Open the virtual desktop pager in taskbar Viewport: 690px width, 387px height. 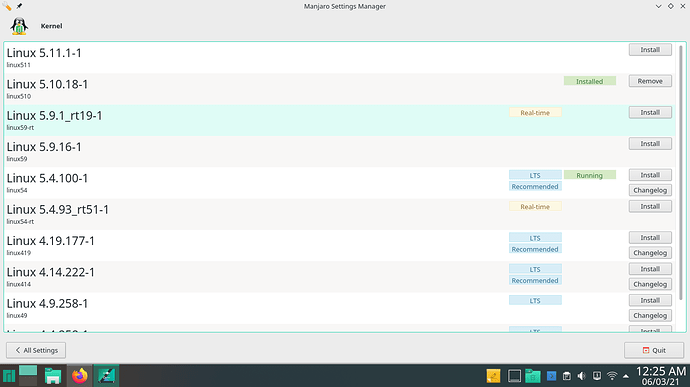click(28, 376)
